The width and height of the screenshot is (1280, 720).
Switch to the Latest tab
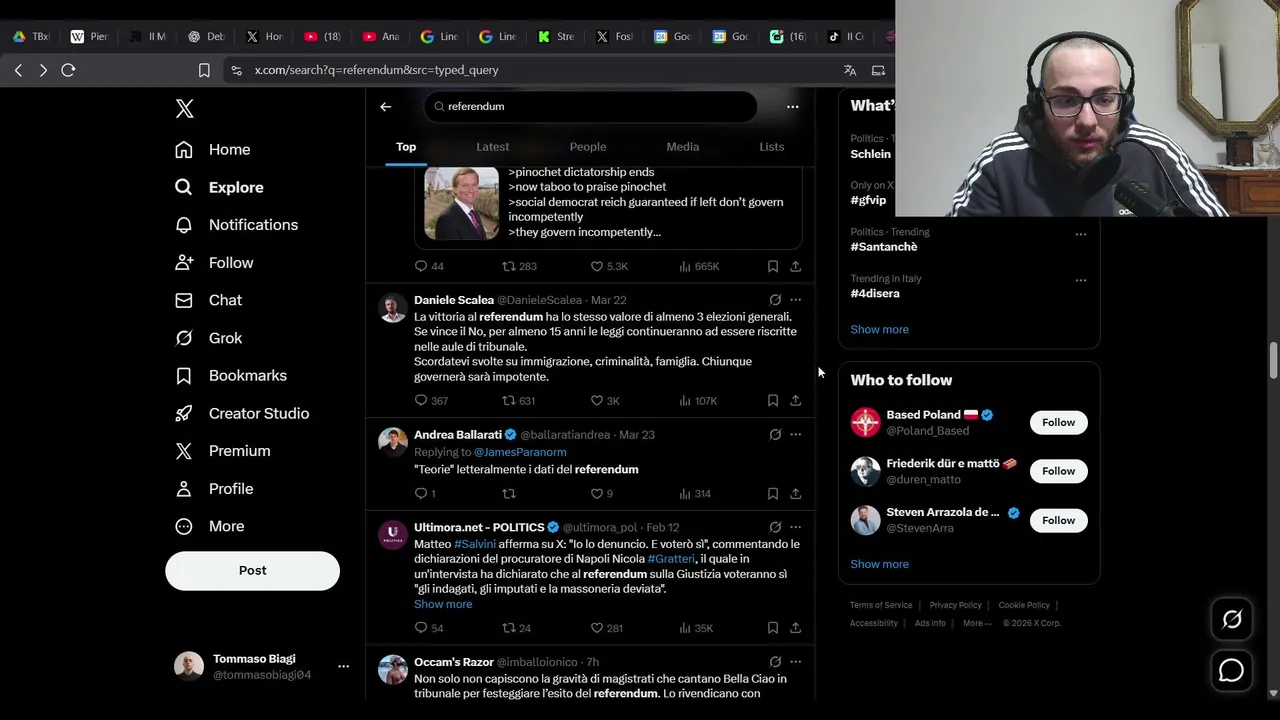[x=492, y=147]
